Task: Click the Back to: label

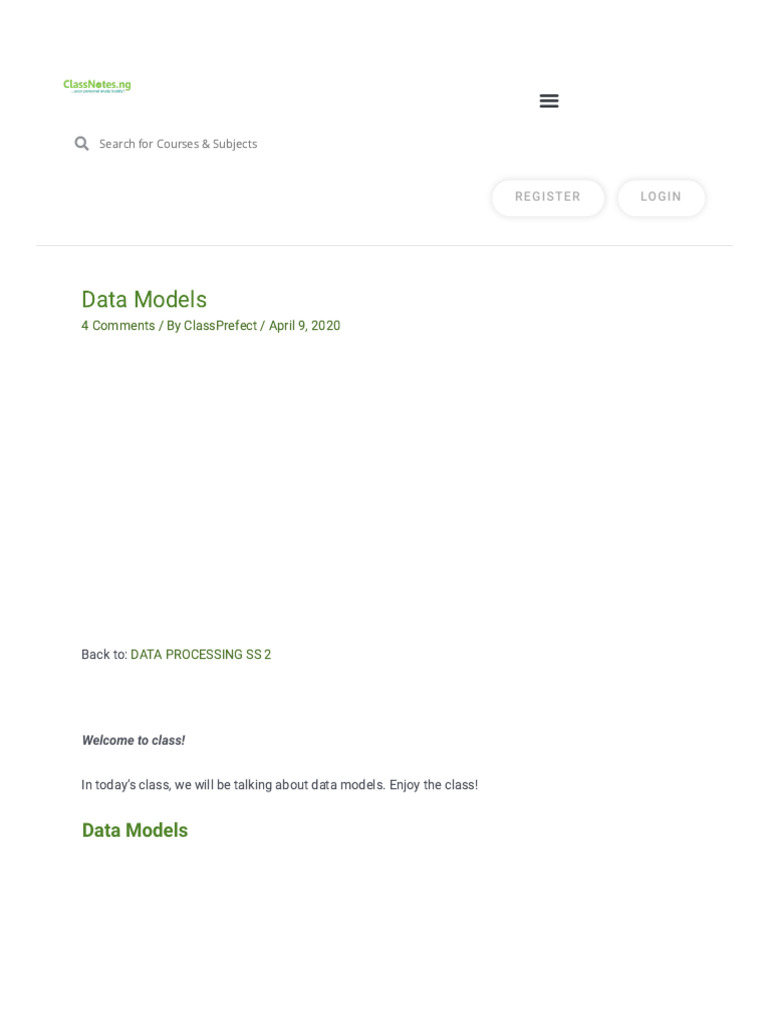Action: pos(104,655)
